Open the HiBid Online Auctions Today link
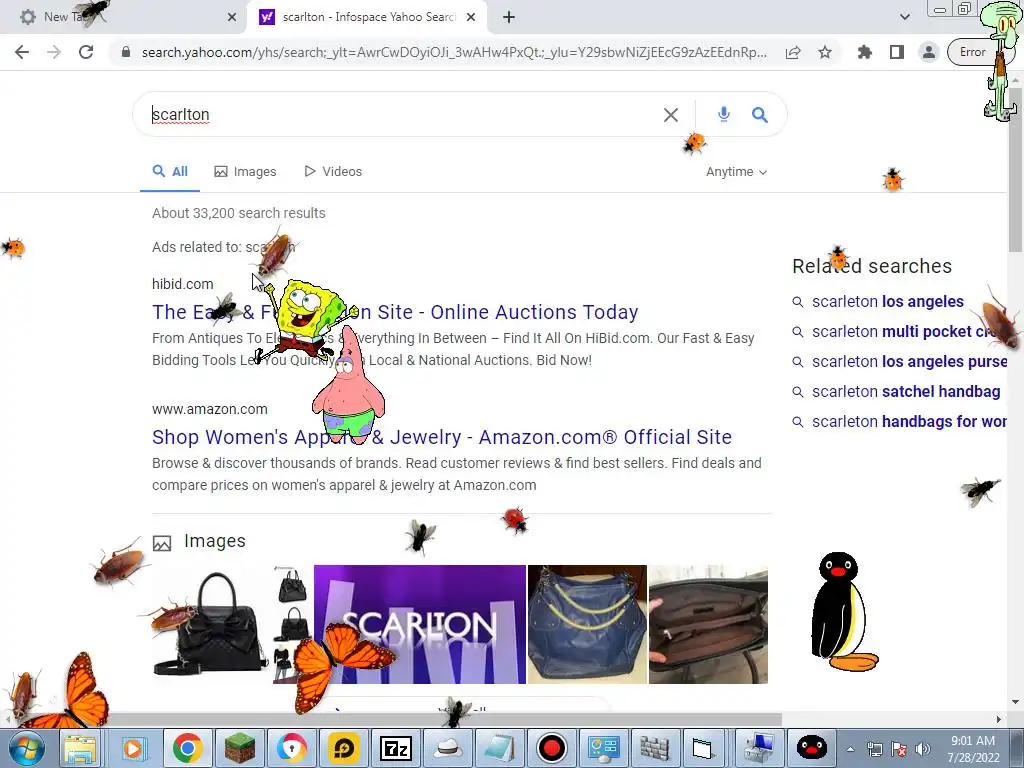This screenshot has width=1024, height=768. tap(395, 312)
